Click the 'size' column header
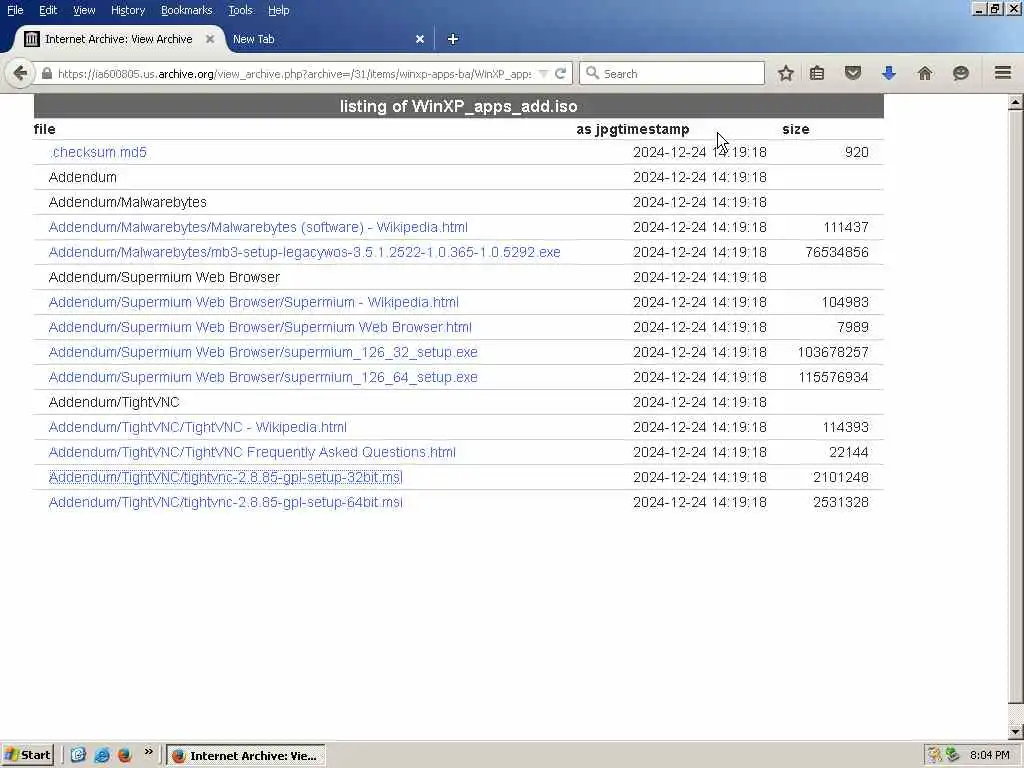1024x768 pixels. [x=795, y=129]
